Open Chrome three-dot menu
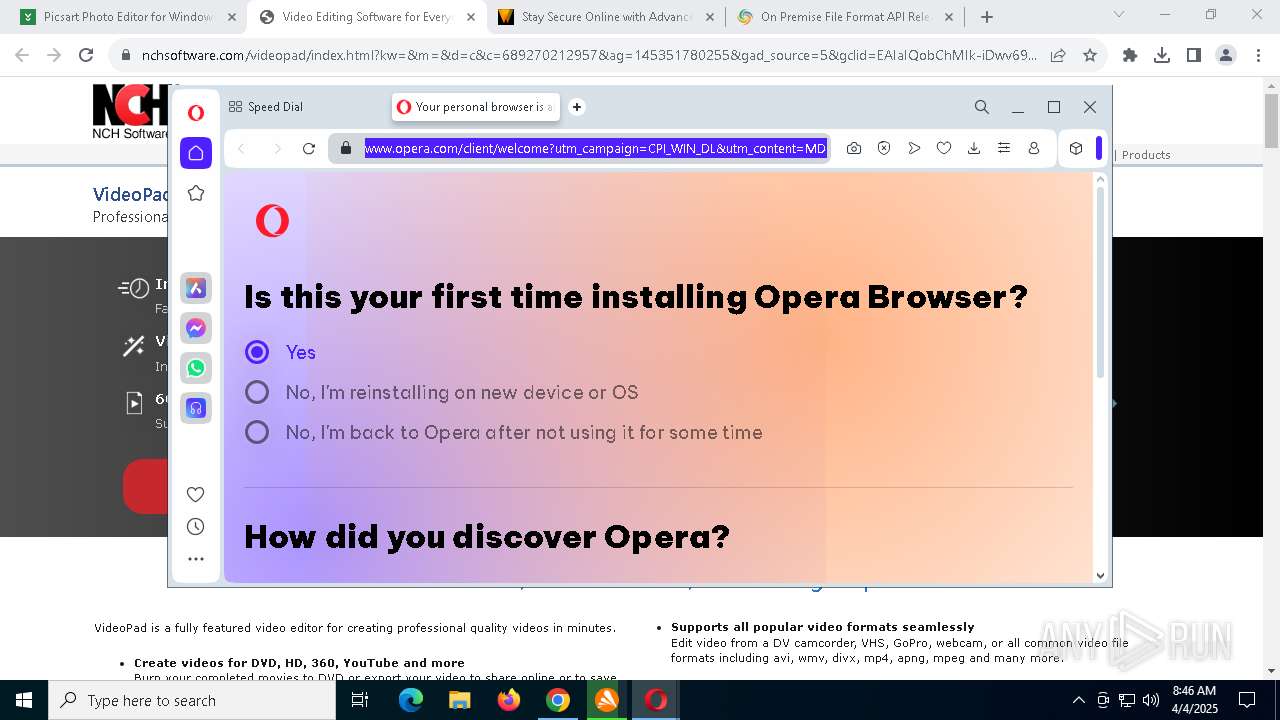The image size is (1280, 720). click(1258, 56)
